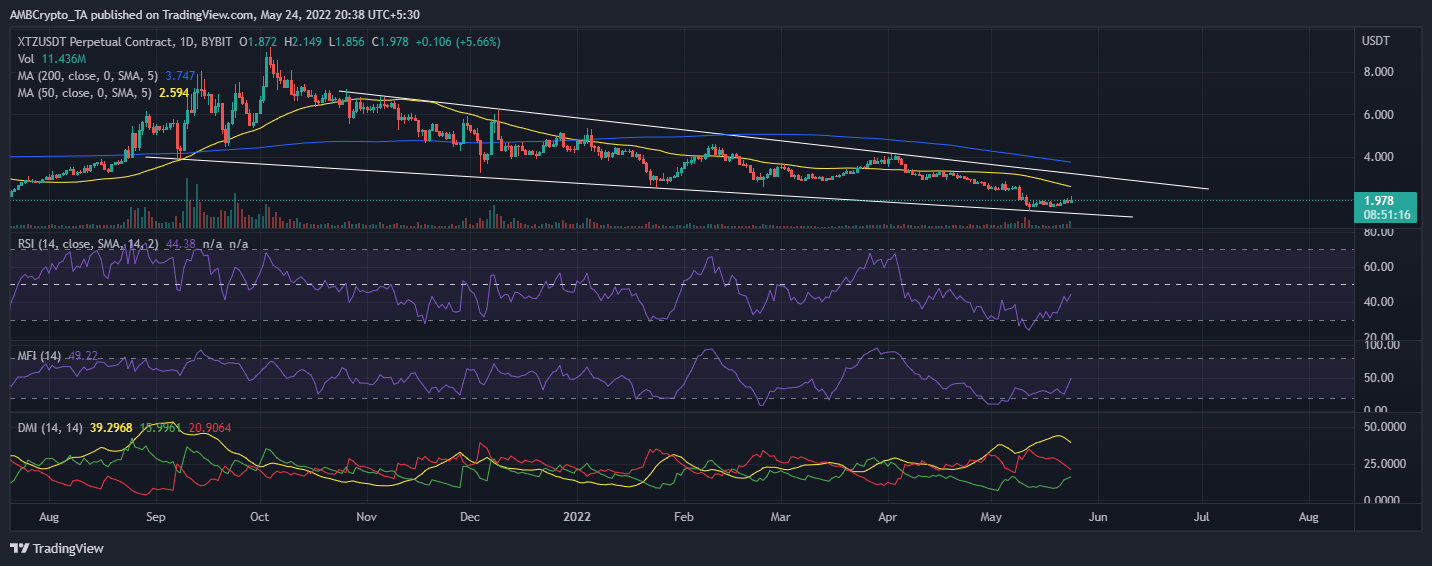
Task: Click the Vol indicator legend label
Action: [27, 58]
